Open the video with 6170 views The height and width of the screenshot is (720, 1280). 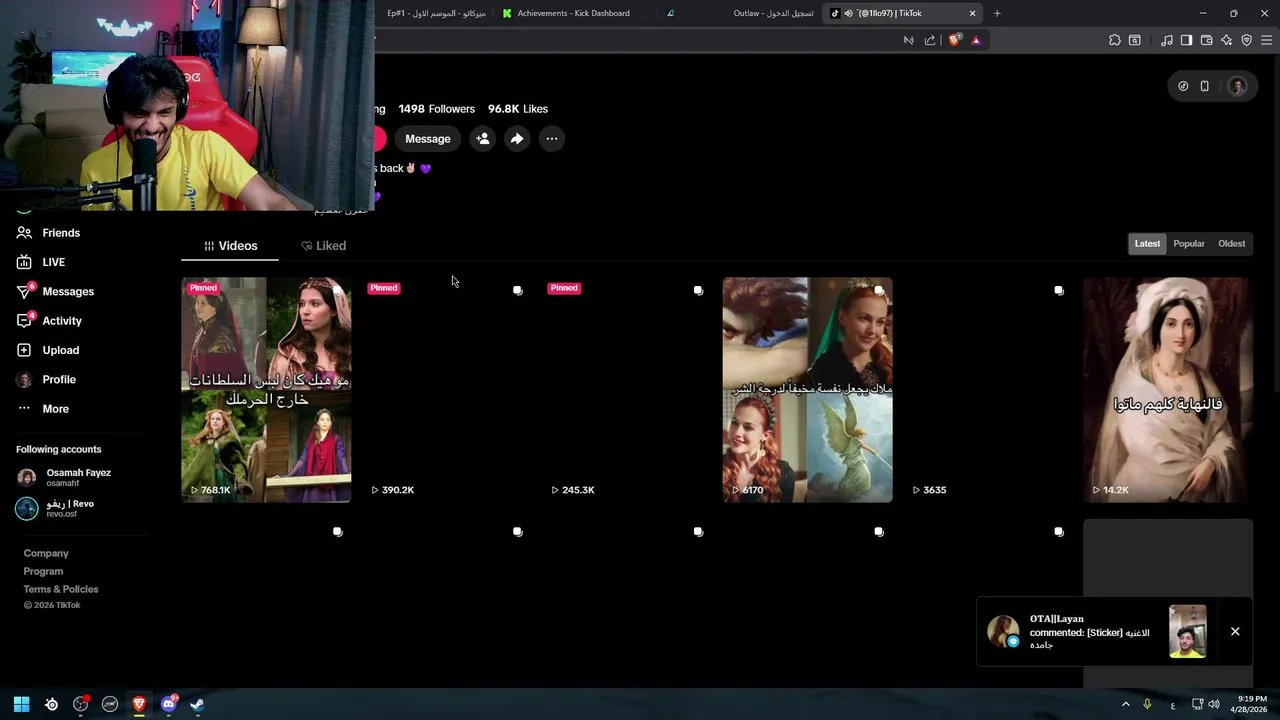click(x=807, y=390)
